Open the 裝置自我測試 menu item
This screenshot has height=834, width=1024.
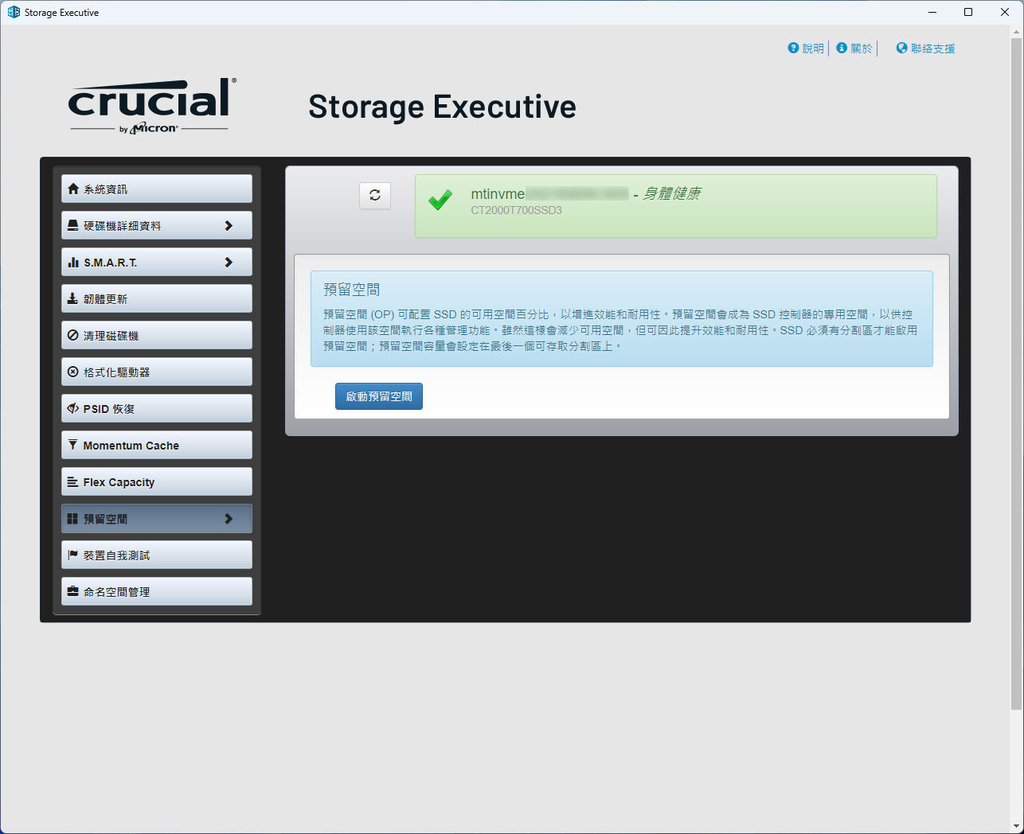157,555
